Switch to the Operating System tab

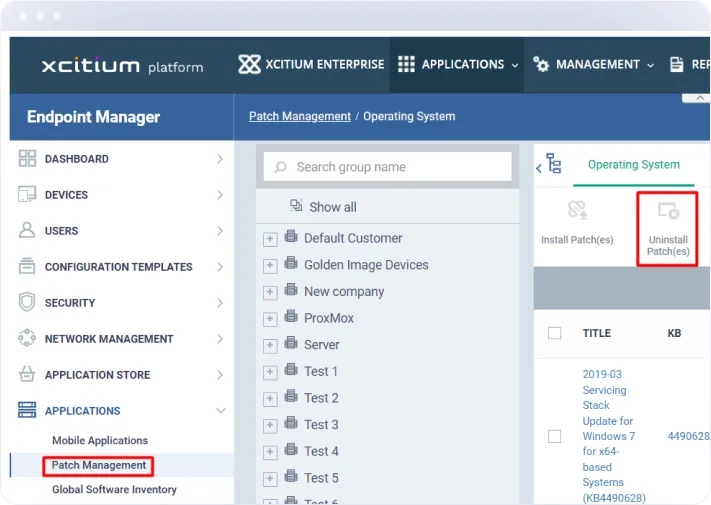633,165
